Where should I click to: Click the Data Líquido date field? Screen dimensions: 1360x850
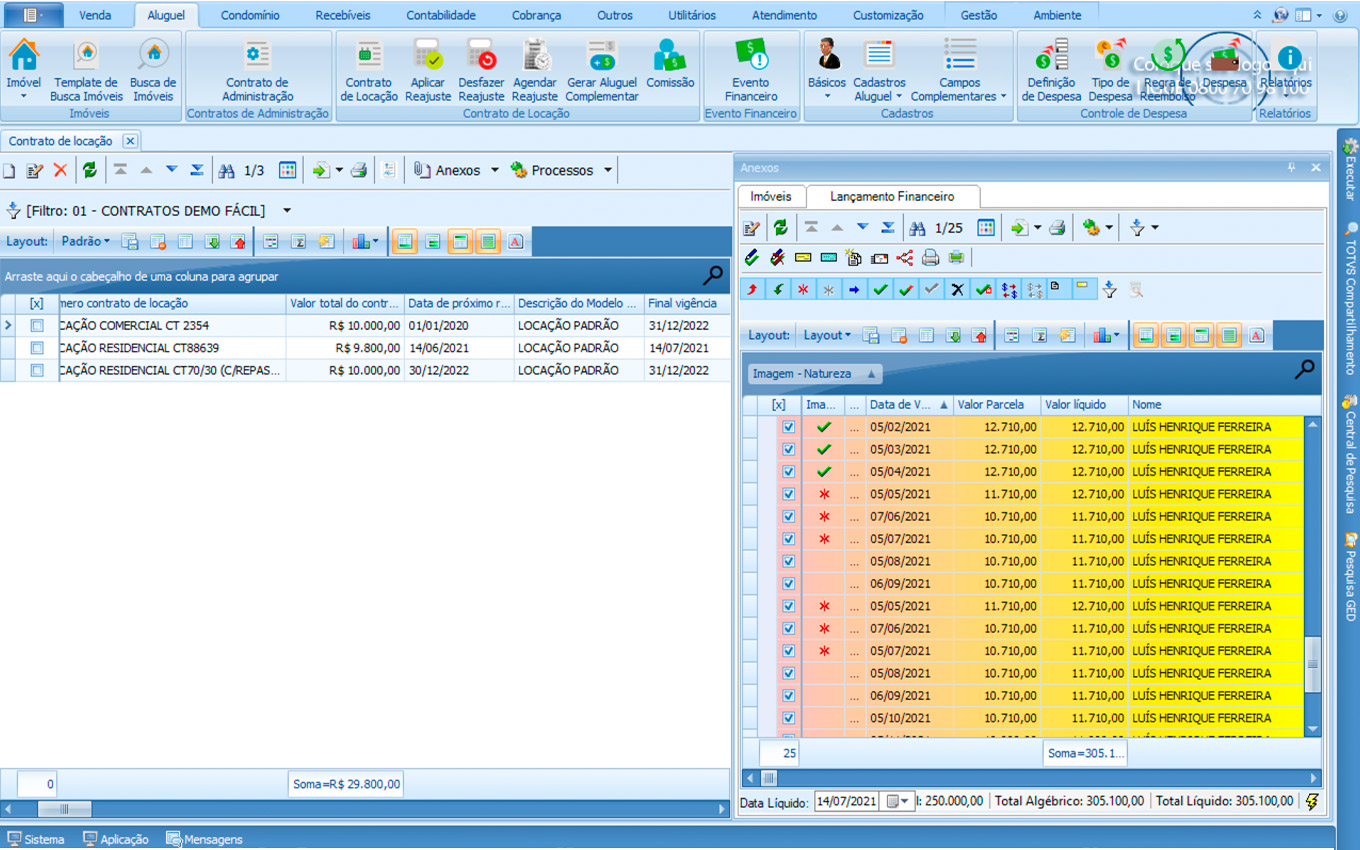(847, 801)
